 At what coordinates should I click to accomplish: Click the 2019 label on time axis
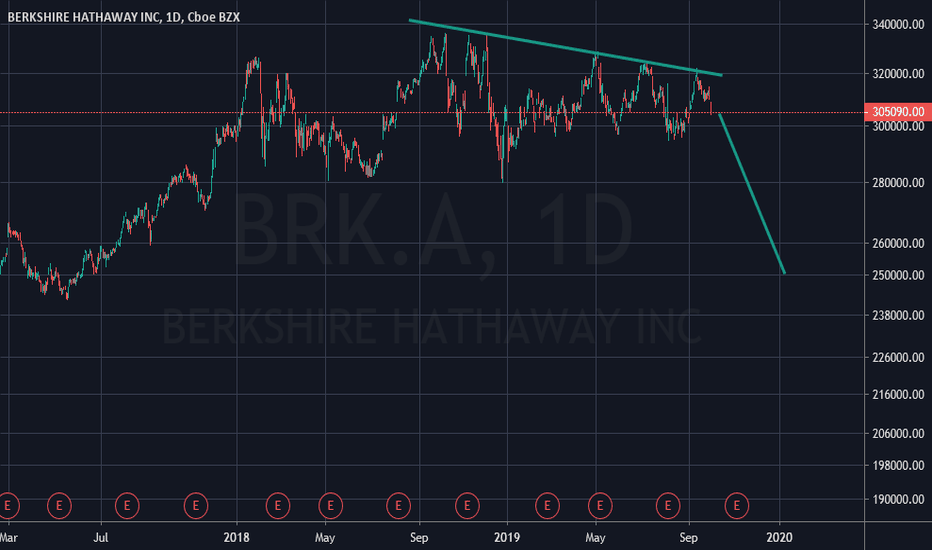(507, 538)
